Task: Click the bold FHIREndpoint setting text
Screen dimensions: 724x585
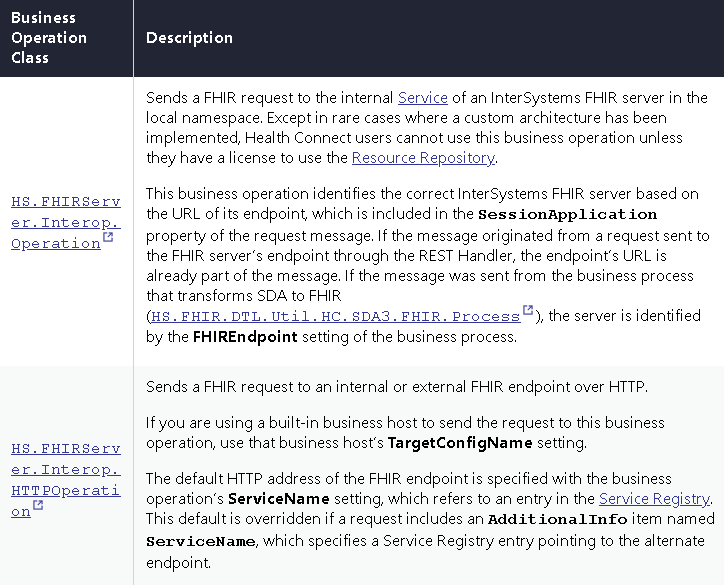Action: coord(245,336)
